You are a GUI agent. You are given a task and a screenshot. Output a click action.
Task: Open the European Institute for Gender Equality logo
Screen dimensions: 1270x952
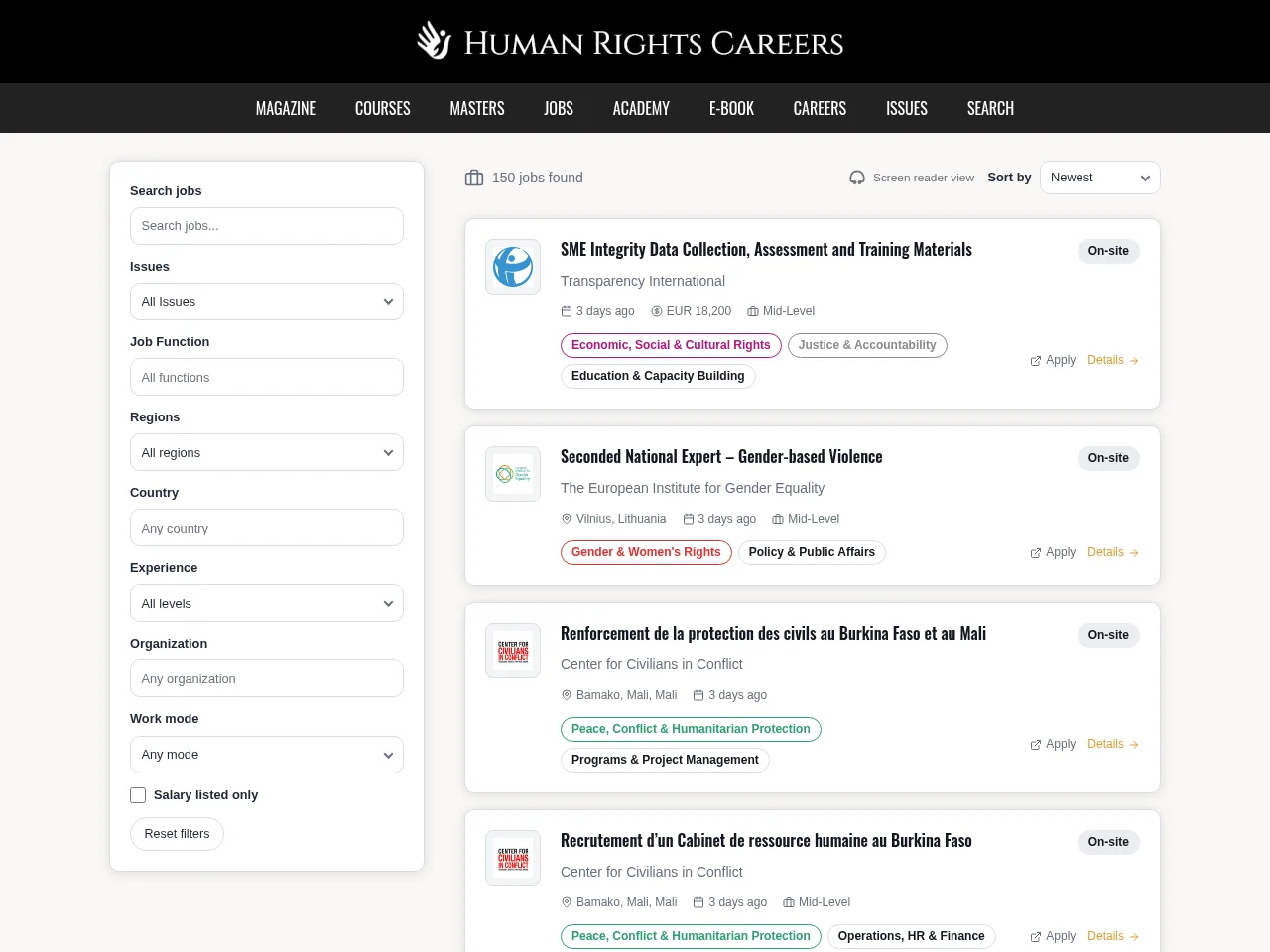[513, 474]
